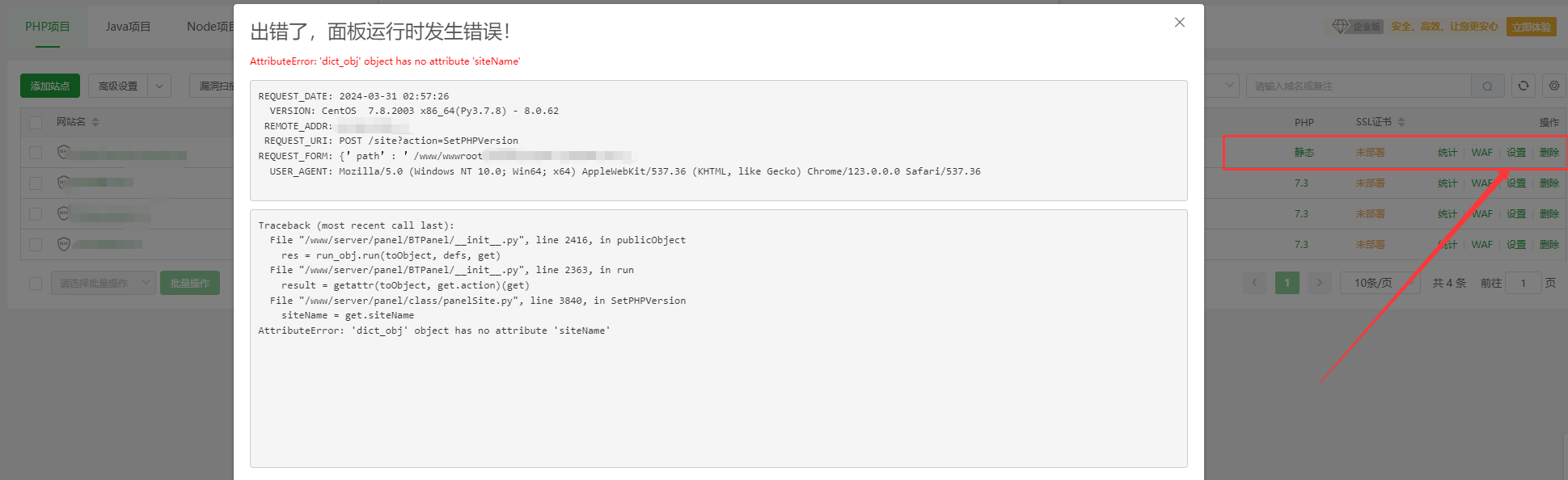Tick the second site row checkbox
This screenshot has height=480, width=1568.
tap(36, 183)
